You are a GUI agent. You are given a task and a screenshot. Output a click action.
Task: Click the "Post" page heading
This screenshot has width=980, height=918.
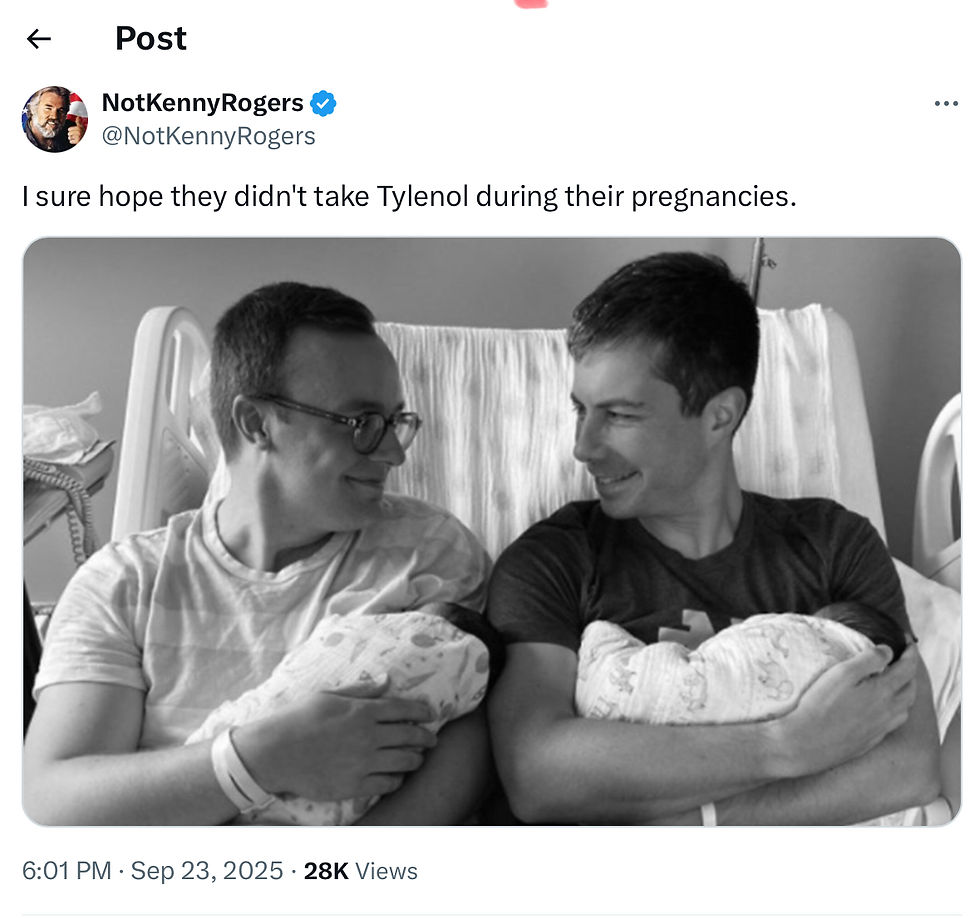(151, 39)
